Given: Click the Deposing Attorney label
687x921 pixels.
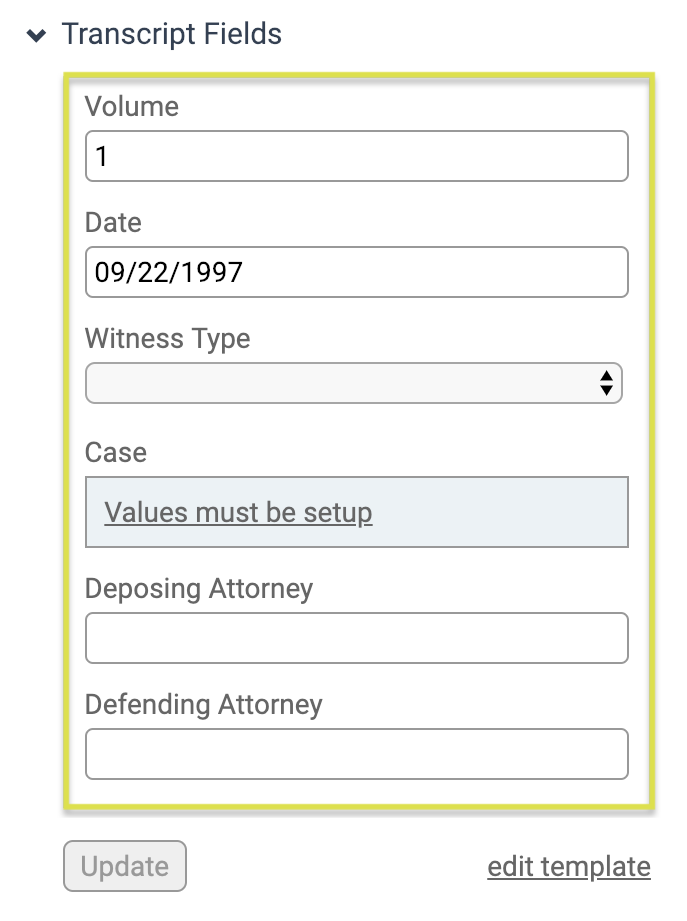Looking at the screenshot, I should 198,589.
